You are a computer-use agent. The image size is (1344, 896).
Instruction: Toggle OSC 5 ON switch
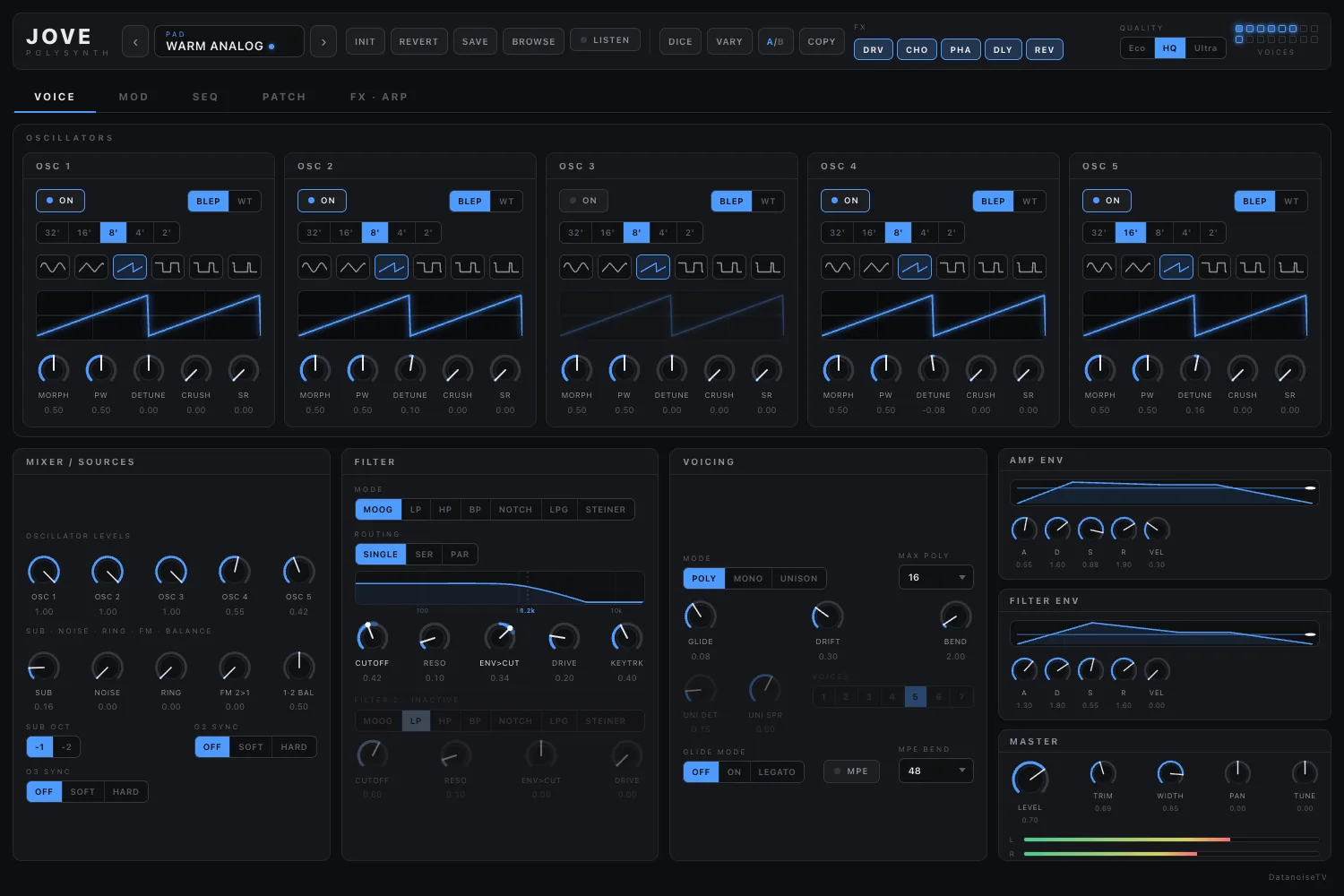click(x=1107, y=201)
